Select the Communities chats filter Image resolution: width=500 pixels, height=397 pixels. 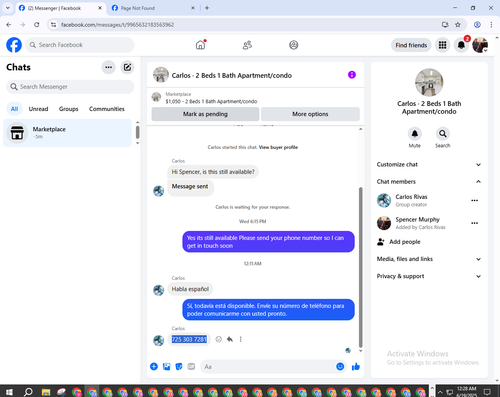click(x=107, y=109)
